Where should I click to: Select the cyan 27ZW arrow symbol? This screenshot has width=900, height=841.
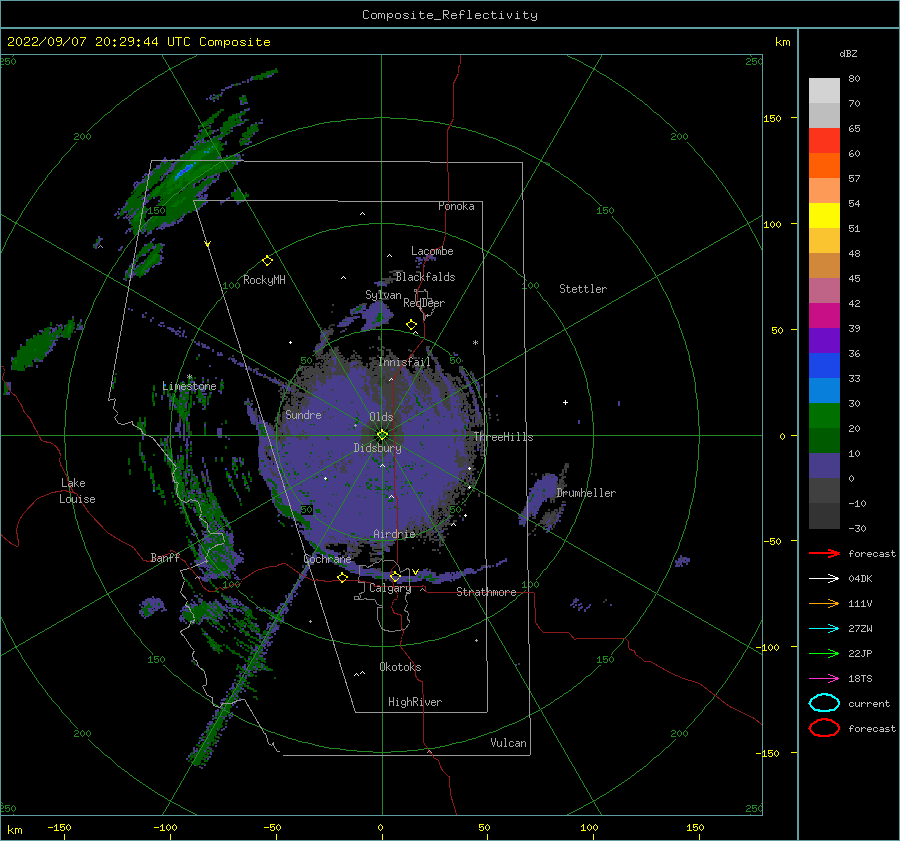click(x=824, y=629)
